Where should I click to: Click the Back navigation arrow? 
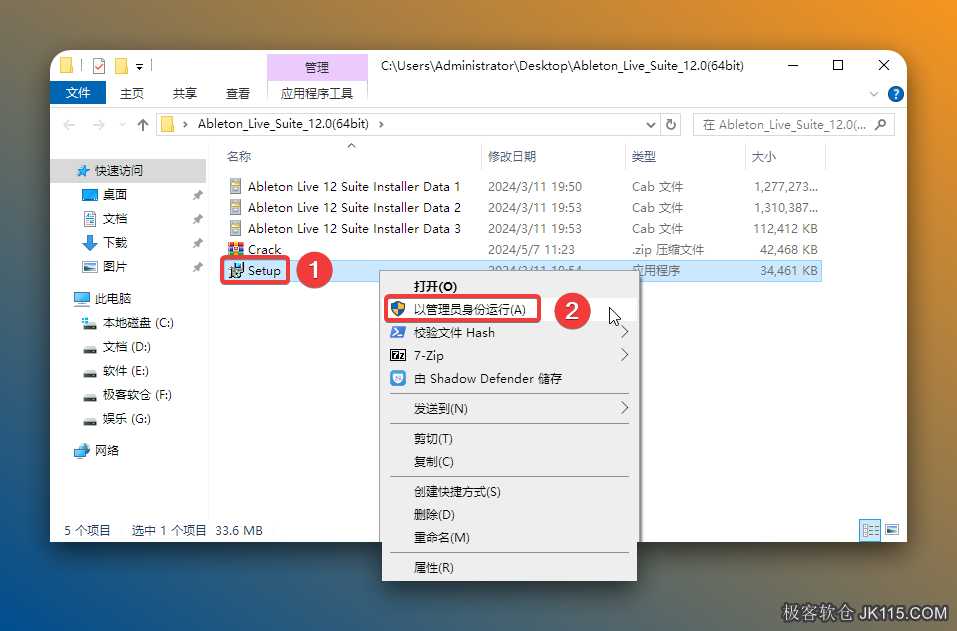69,124
